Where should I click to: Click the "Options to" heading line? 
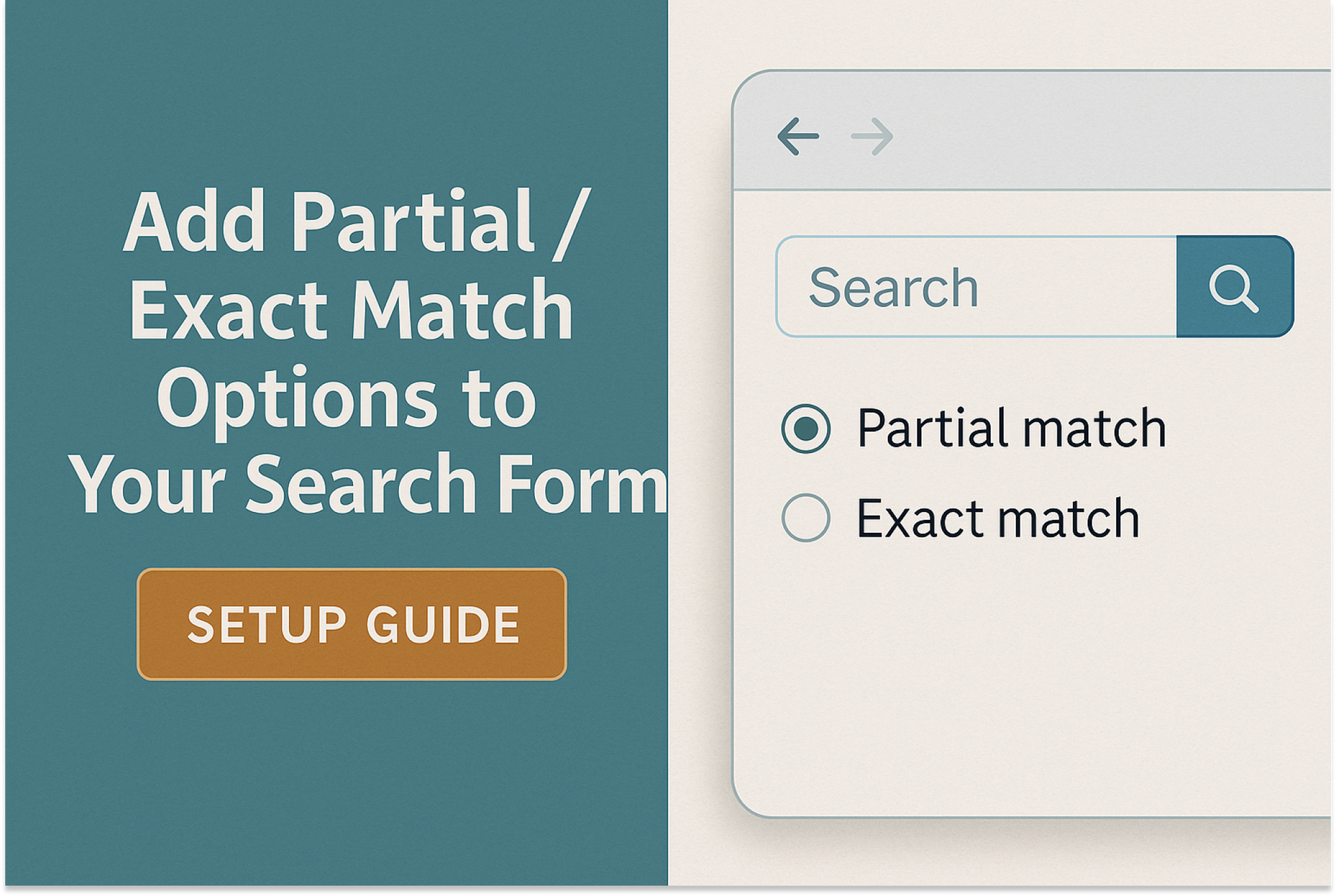click(x=347, y=398)
